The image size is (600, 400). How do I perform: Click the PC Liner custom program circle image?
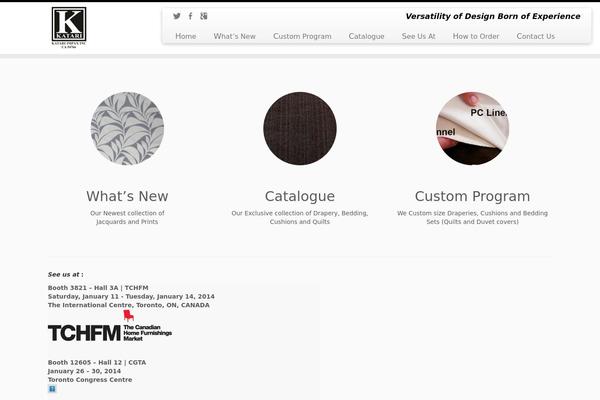point(472,128)
